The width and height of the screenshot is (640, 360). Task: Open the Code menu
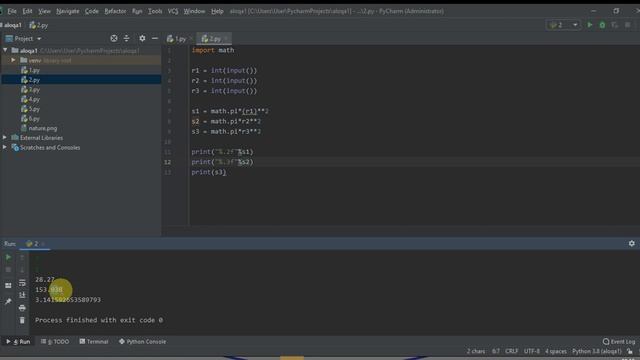tap(91, 11)
